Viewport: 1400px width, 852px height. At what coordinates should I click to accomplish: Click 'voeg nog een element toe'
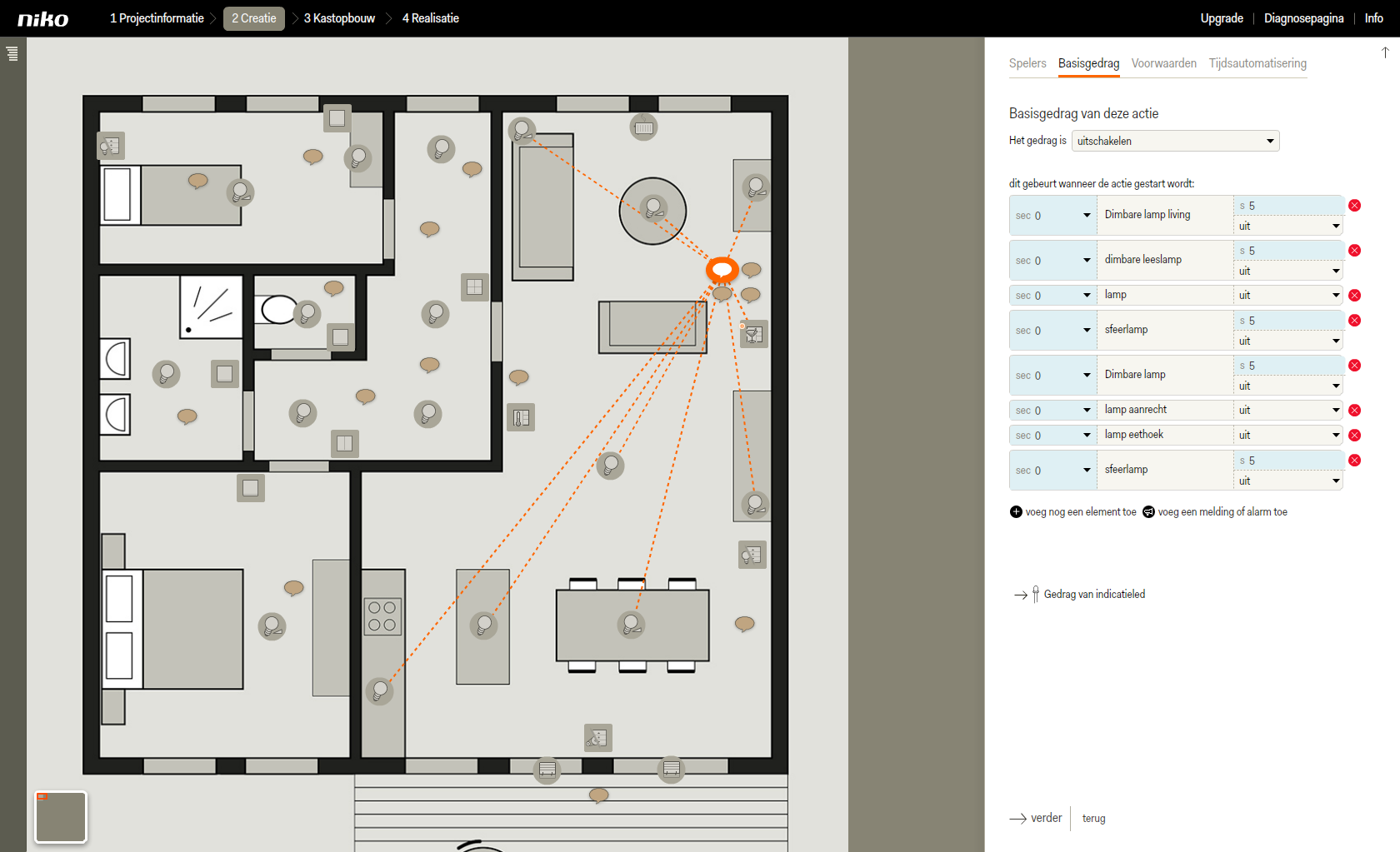tap(1081, 512)
